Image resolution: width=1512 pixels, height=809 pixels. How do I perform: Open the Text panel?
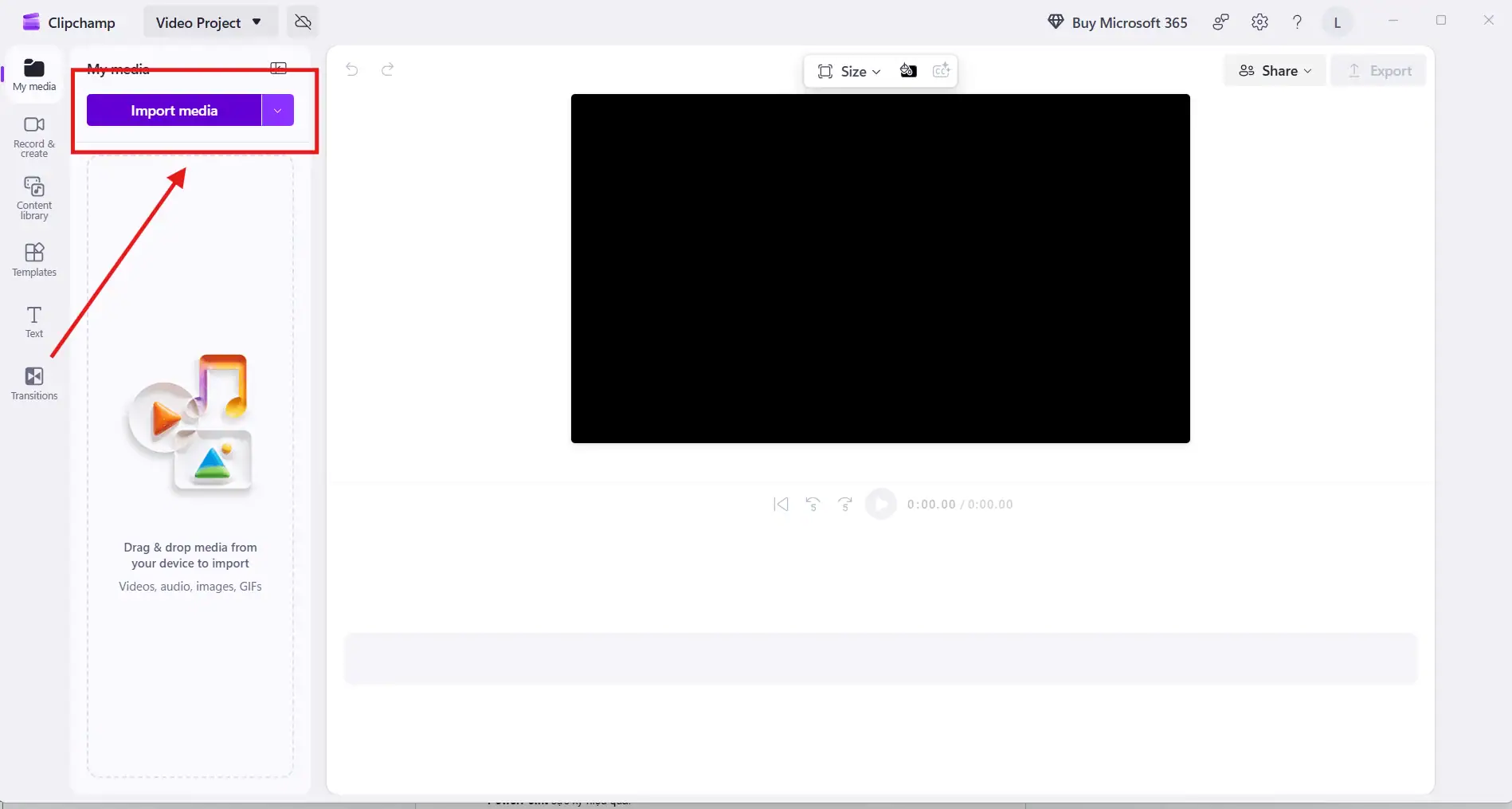(33, 322)
